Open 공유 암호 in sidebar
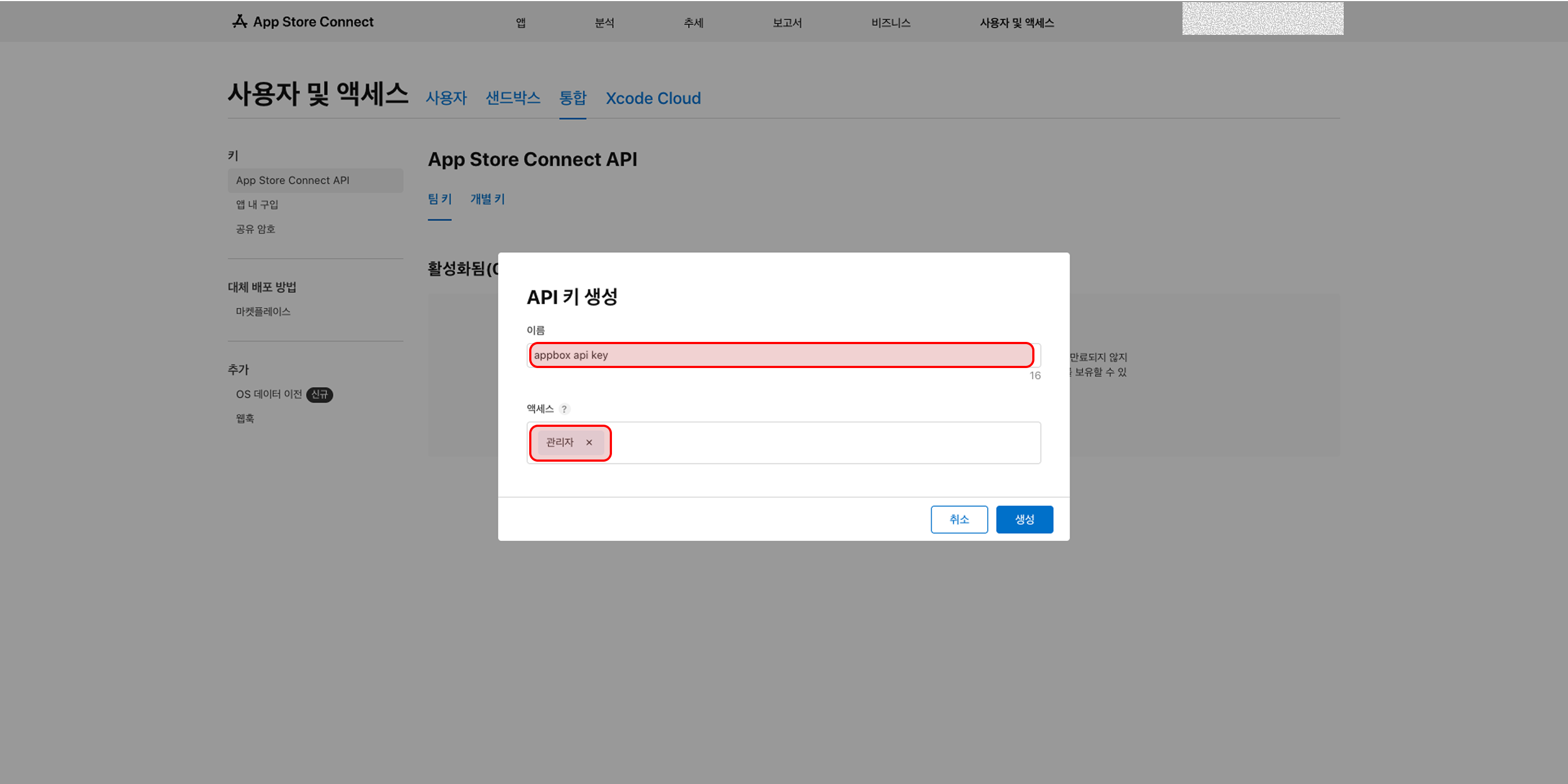The height and width of the screenshot is (784, 1568). (x=255, y=229)
